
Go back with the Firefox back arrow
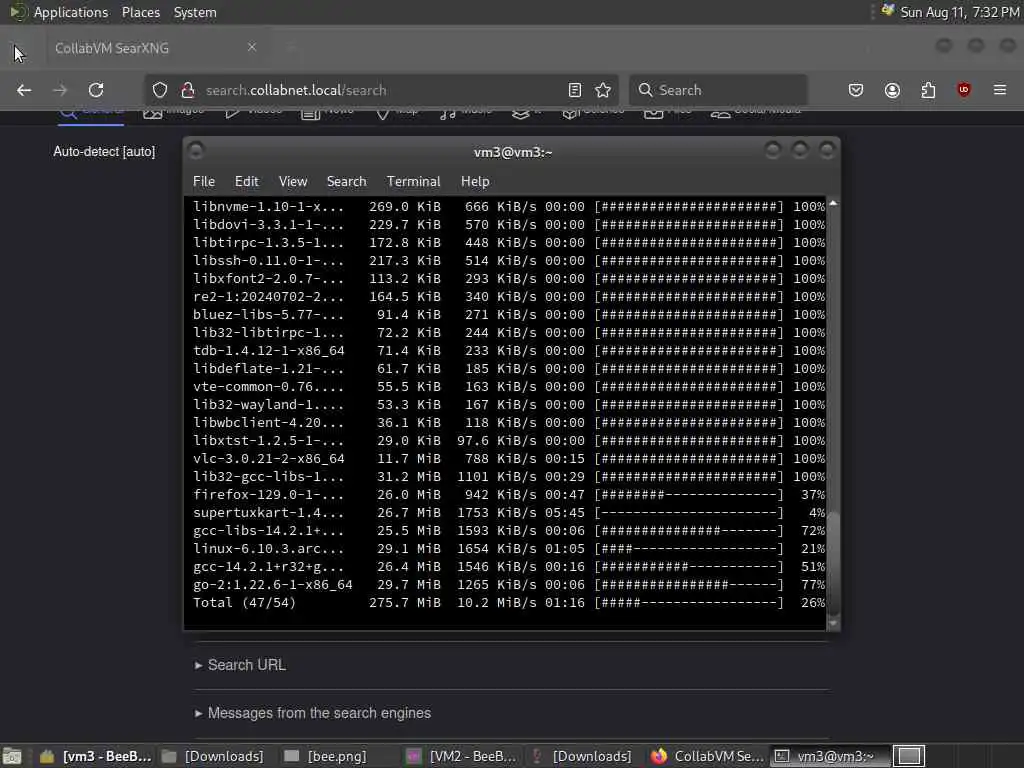(24, 90)
